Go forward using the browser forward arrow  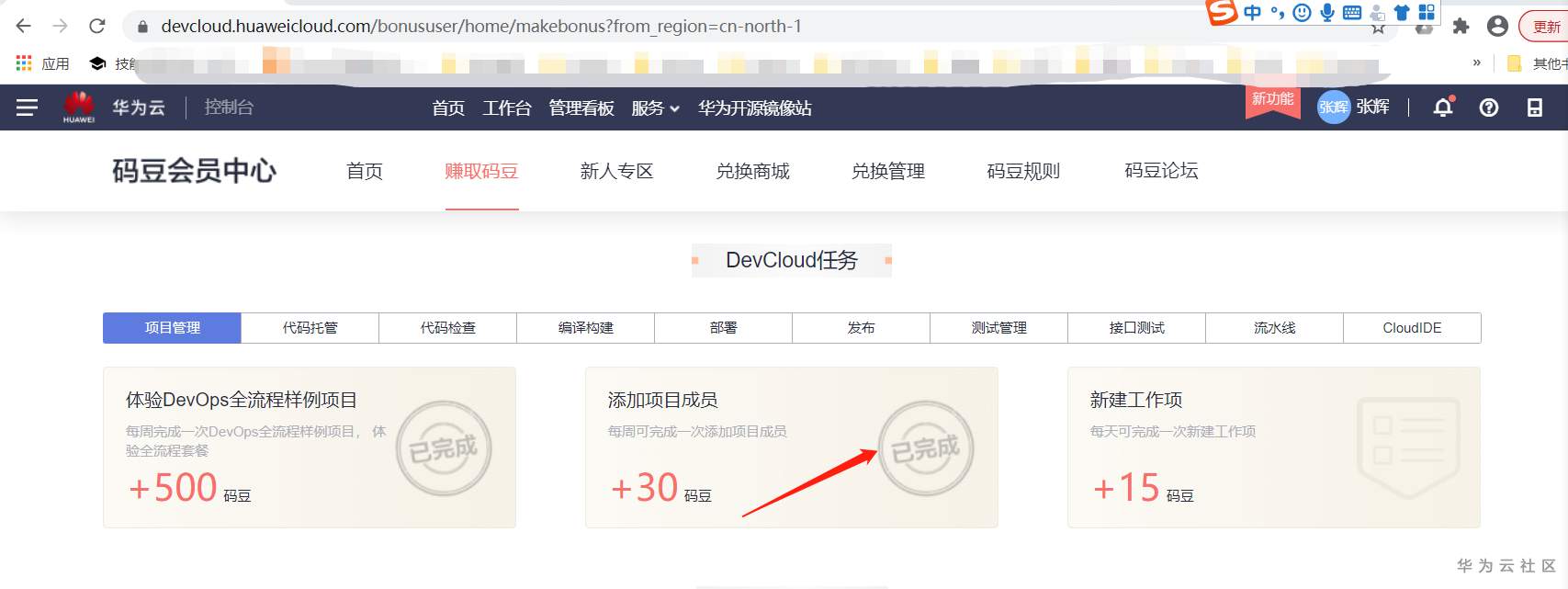[x=61, y=26]
